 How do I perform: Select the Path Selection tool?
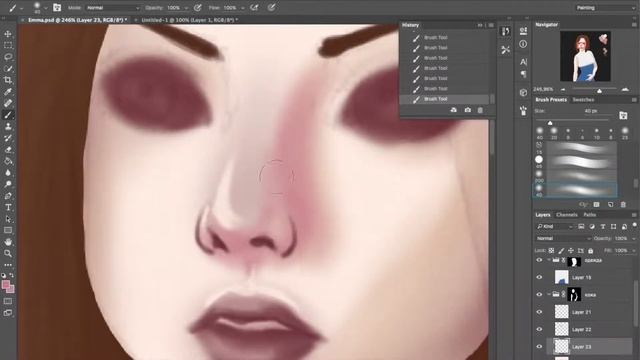coord(8,219)
